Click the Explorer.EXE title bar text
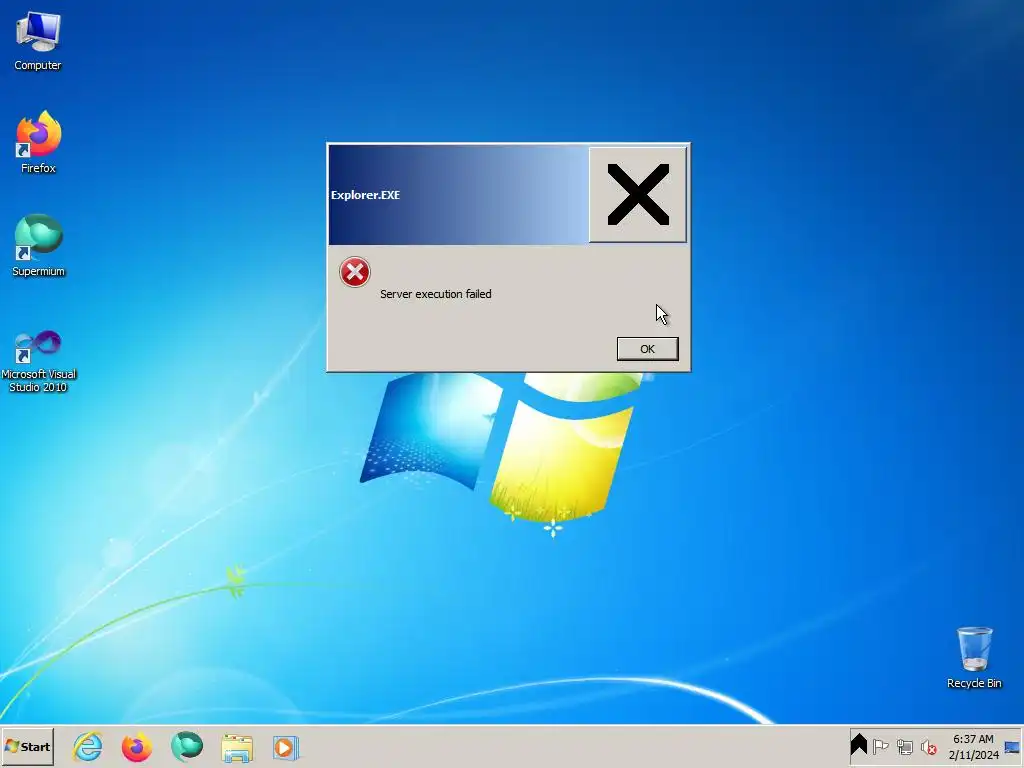The width and height of the screenshot is (1024, 768). coord(365,195)
